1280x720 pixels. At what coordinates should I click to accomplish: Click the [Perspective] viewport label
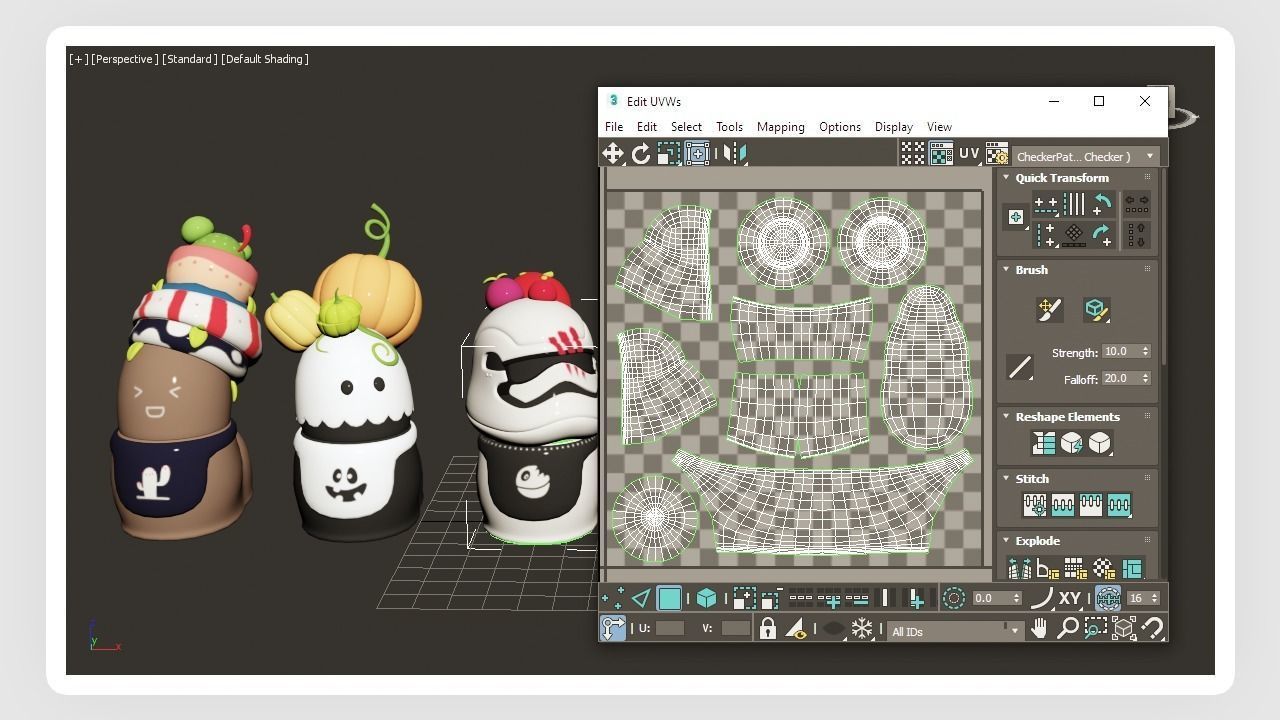click(x=125, y=59)
